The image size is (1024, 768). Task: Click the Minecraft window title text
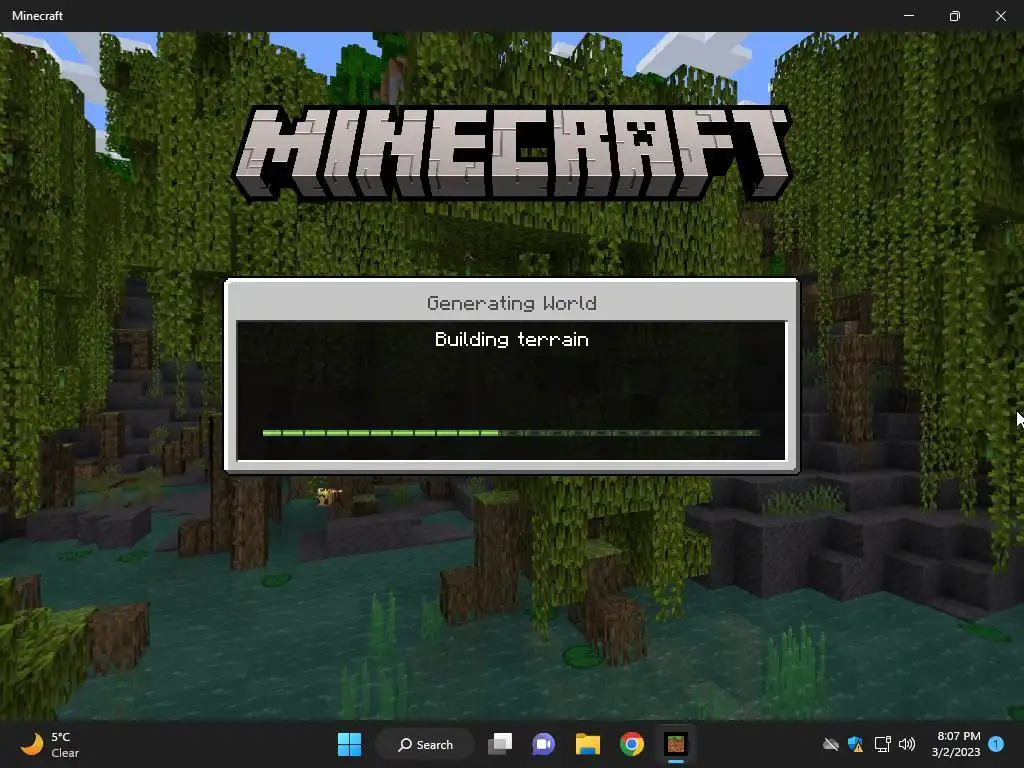tap(37, 16)
